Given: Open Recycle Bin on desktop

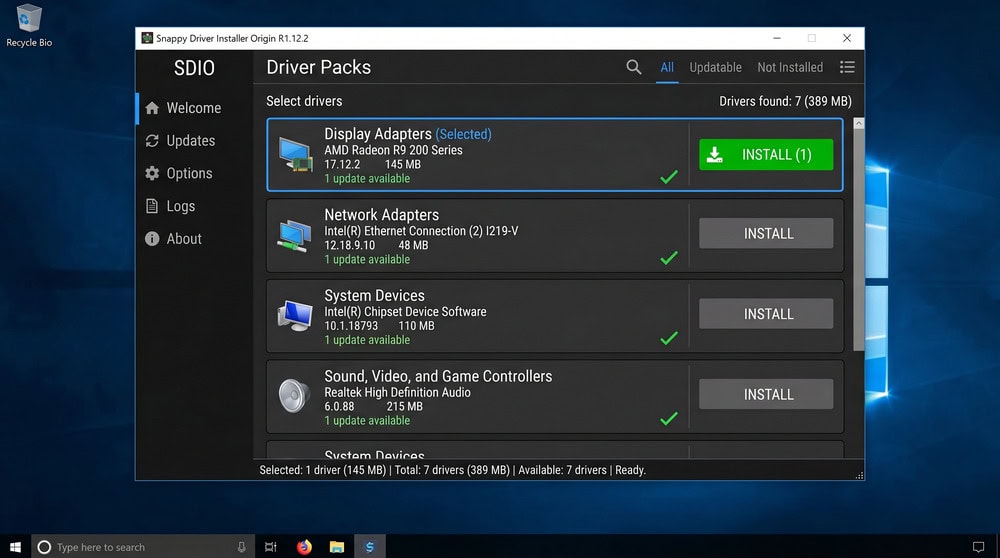Looking at the screenshot, I should tap(29, 26).
